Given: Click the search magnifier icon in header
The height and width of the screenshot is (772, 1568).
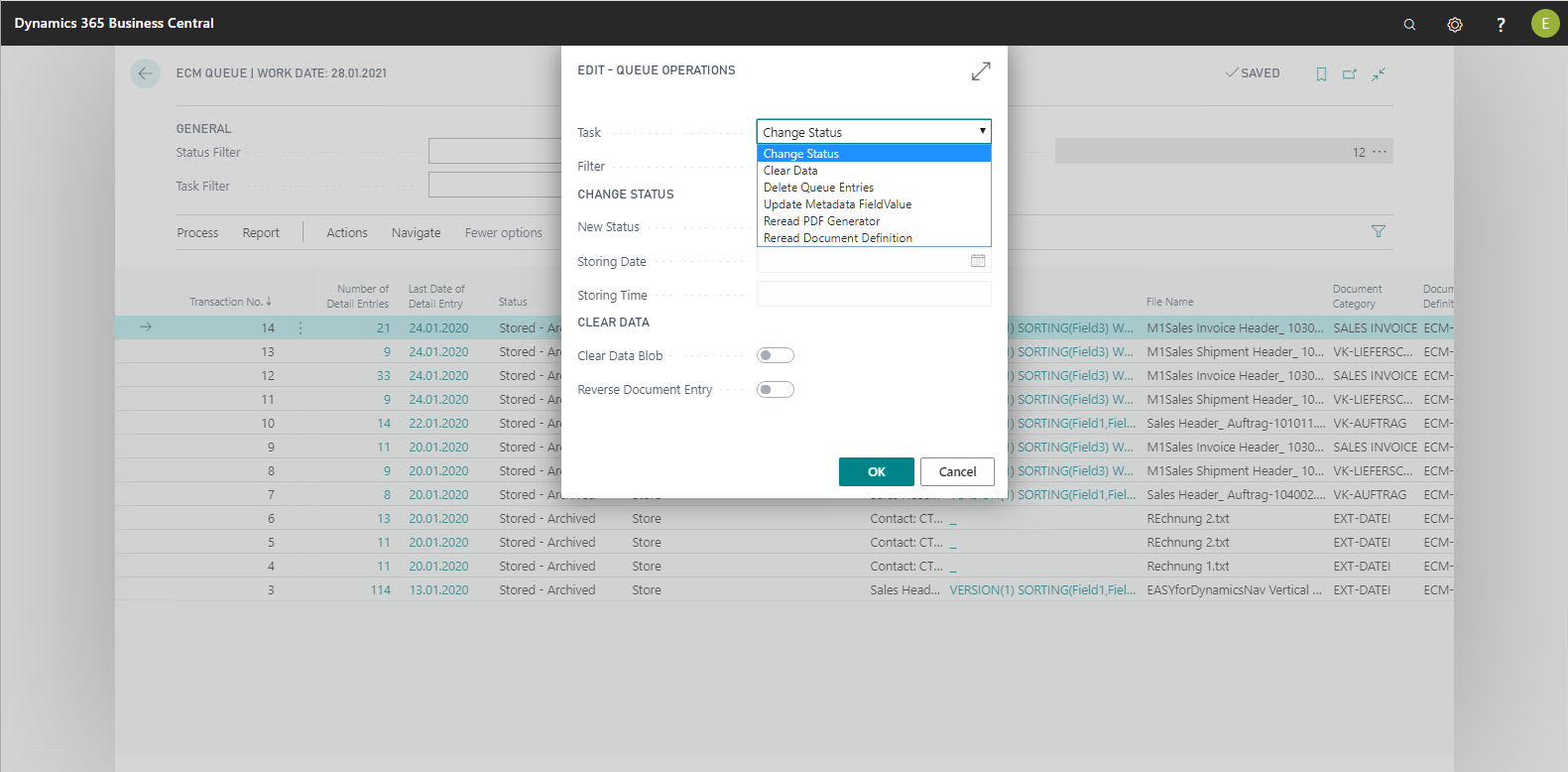Looking at the screenshot, I should (x=1409, y=25).
